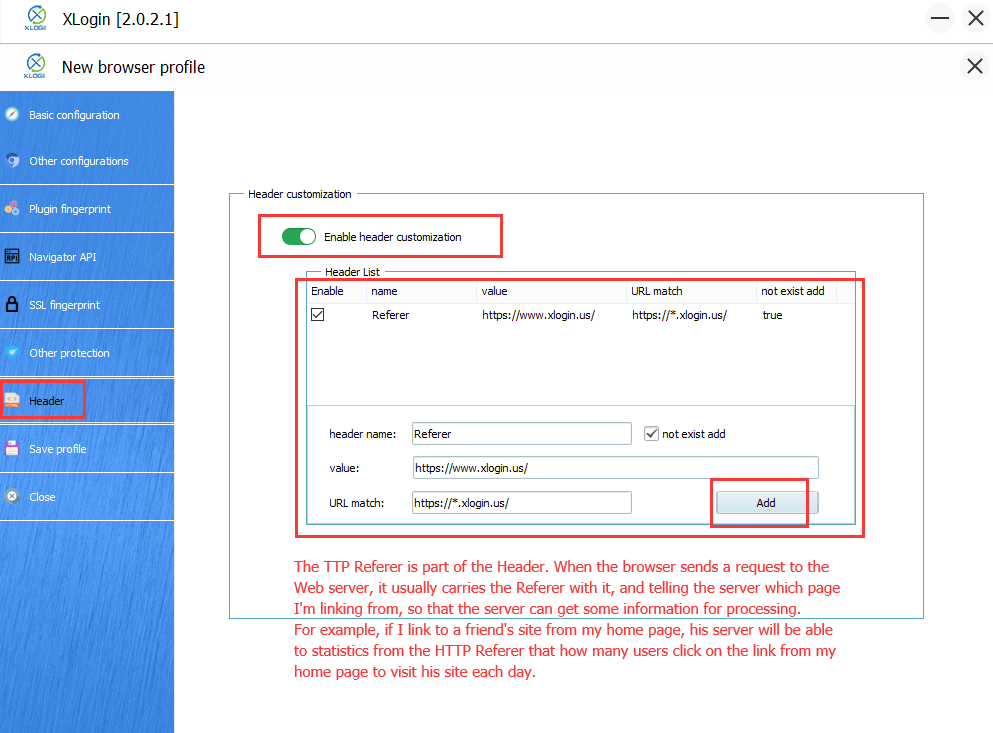Click the Add button
The image size is (993, 733).
pos(766,502)
